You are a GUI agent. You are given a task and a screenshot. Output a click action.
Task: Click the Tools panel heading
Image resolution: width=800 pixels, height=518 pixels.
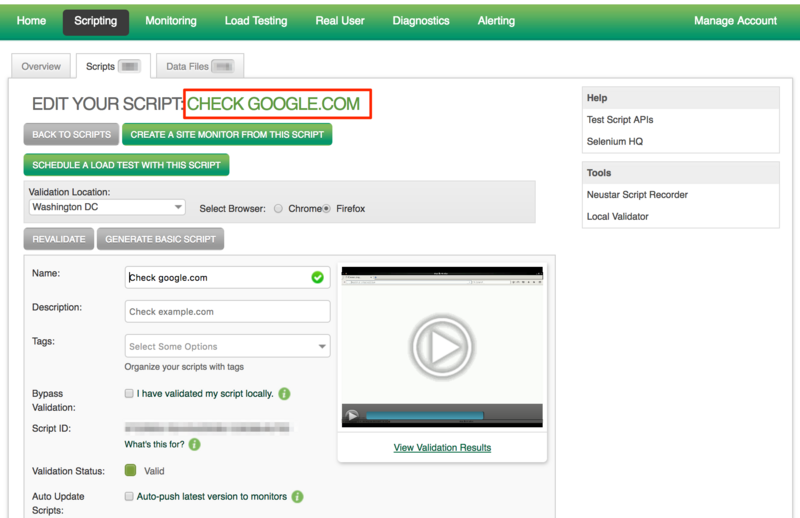(x=599, y=172)
